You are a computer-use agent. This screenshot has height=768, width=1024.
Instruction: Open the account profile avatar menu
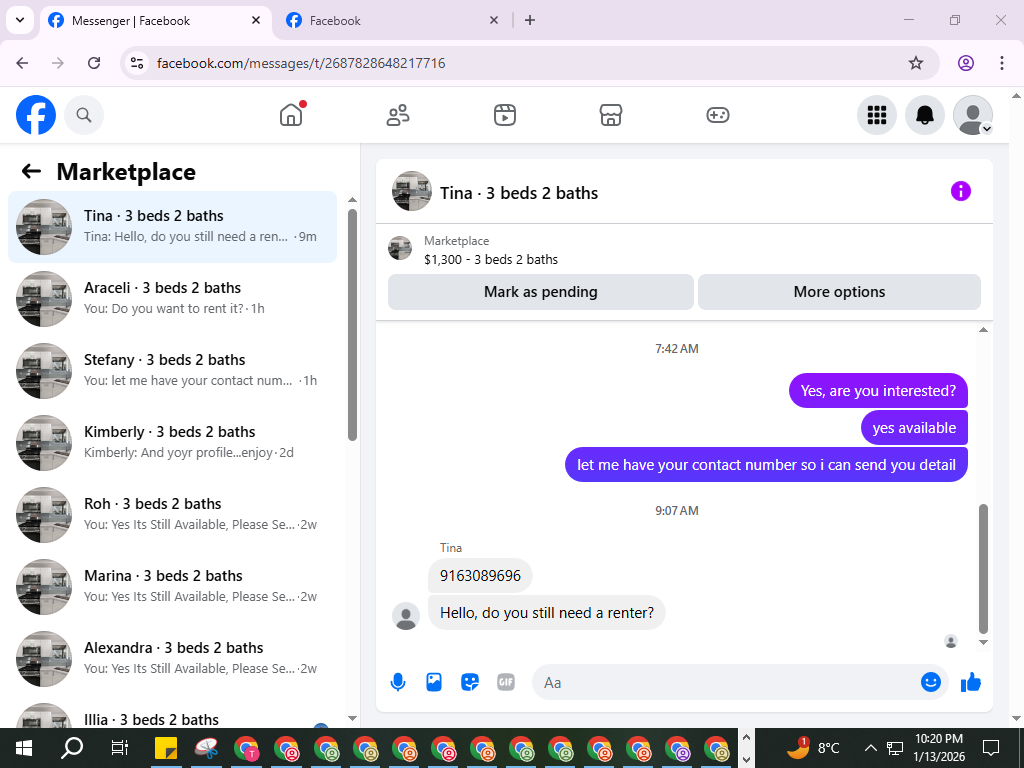(x=973, y=115)
